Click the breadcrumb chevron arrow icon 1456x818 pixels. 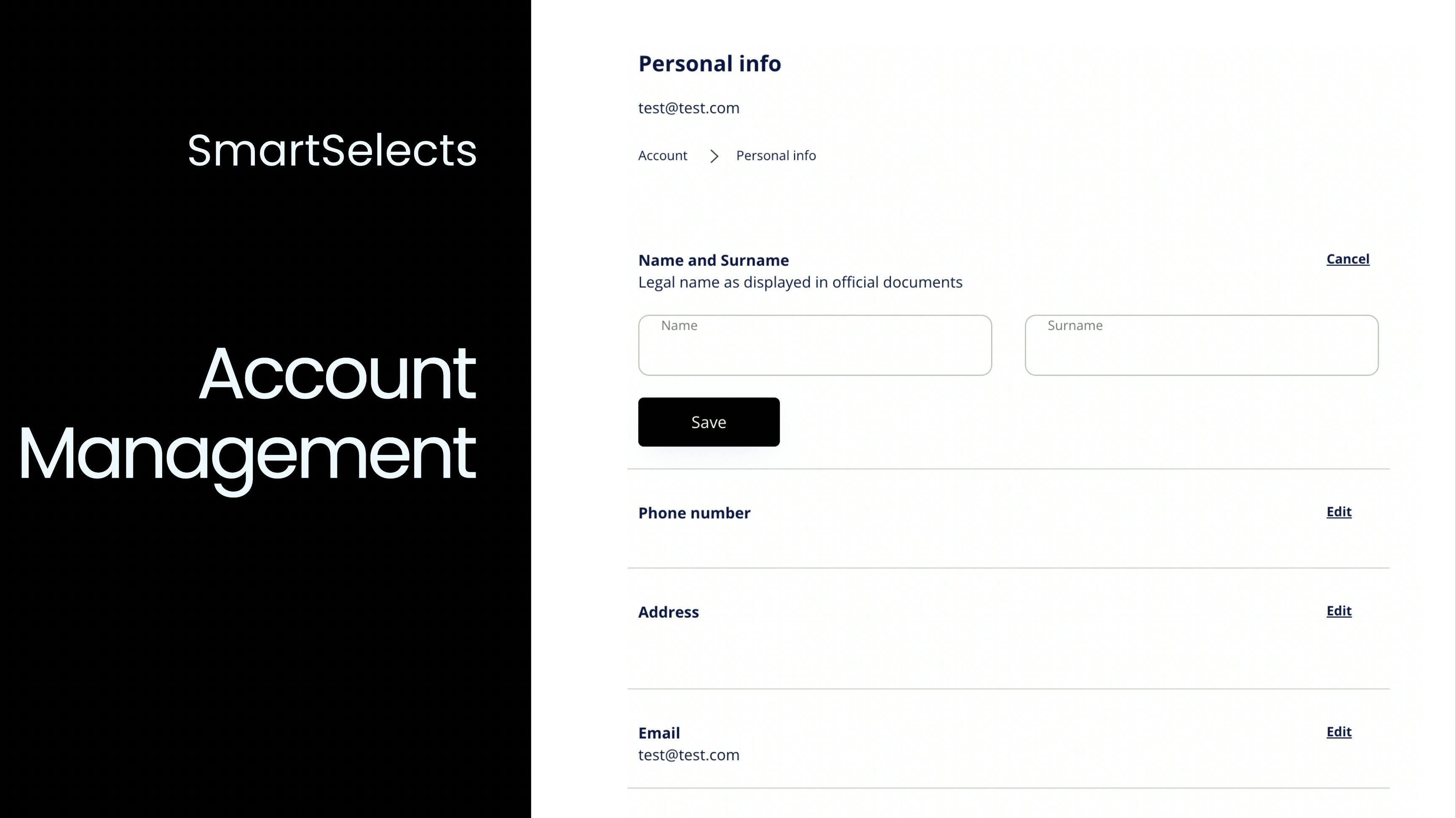[714, 157]
